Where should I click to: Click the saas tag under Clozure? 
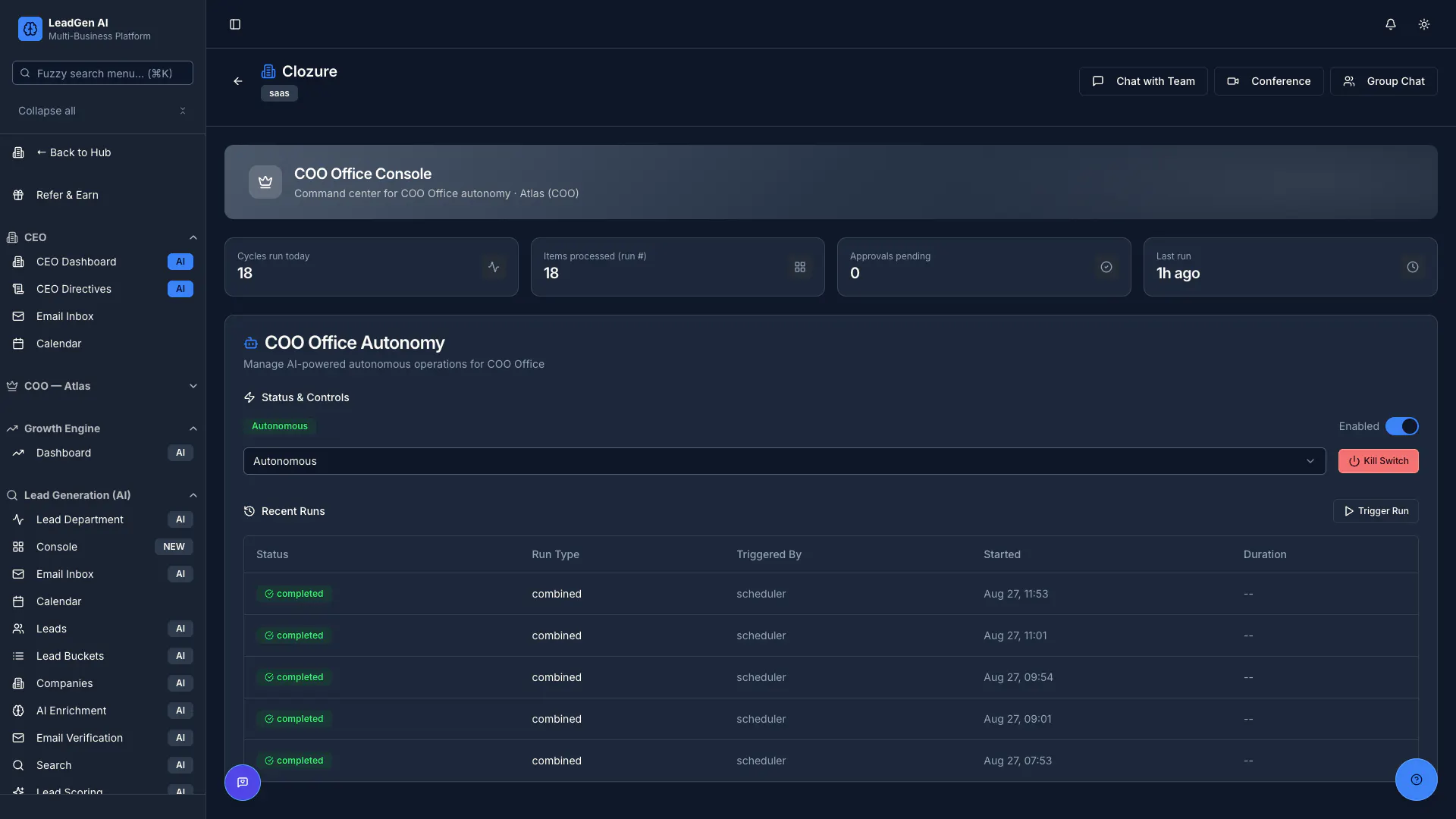click(x=279, y=93)
